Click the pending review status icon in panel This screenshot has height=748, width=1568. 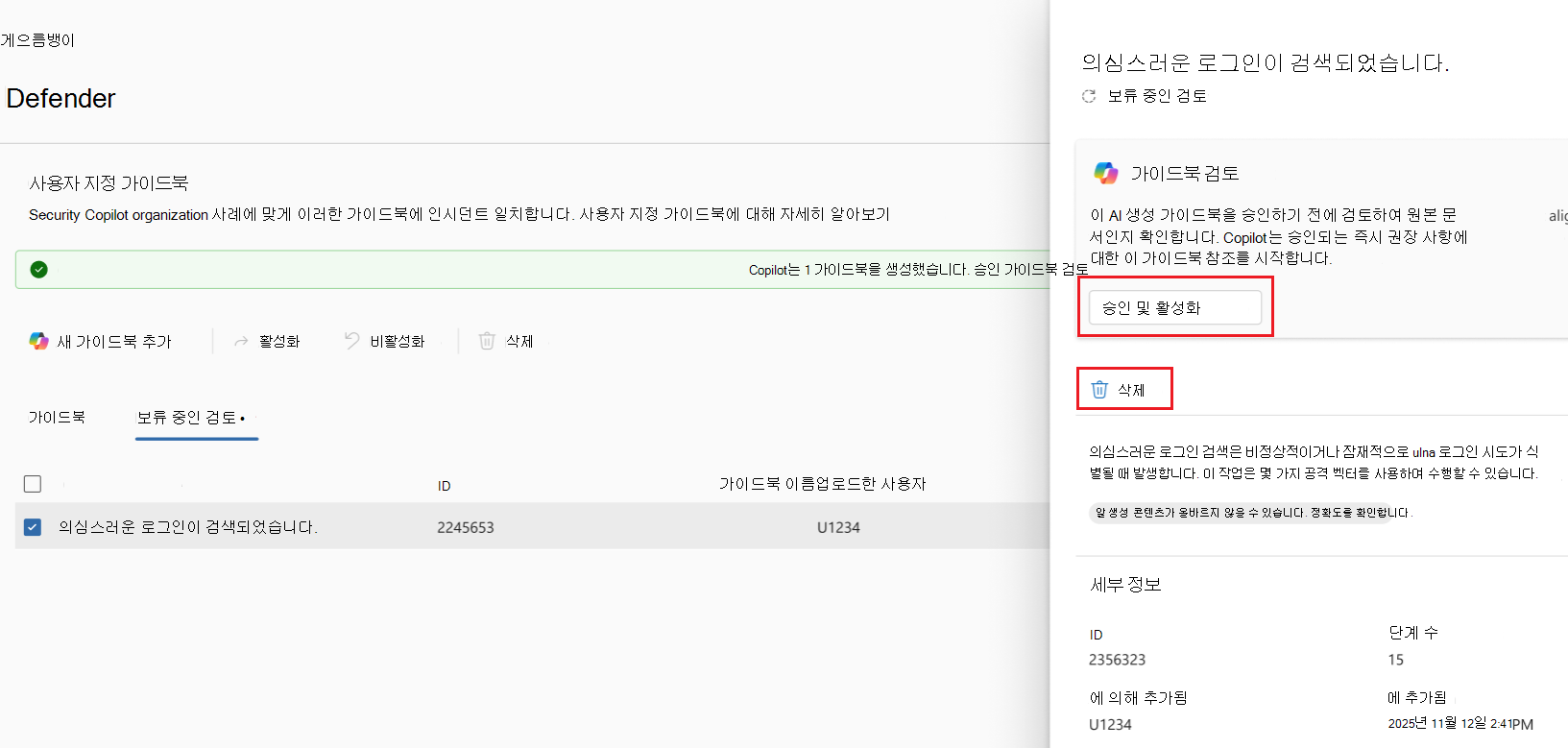pyautogui.click(x=1089, y=96)
